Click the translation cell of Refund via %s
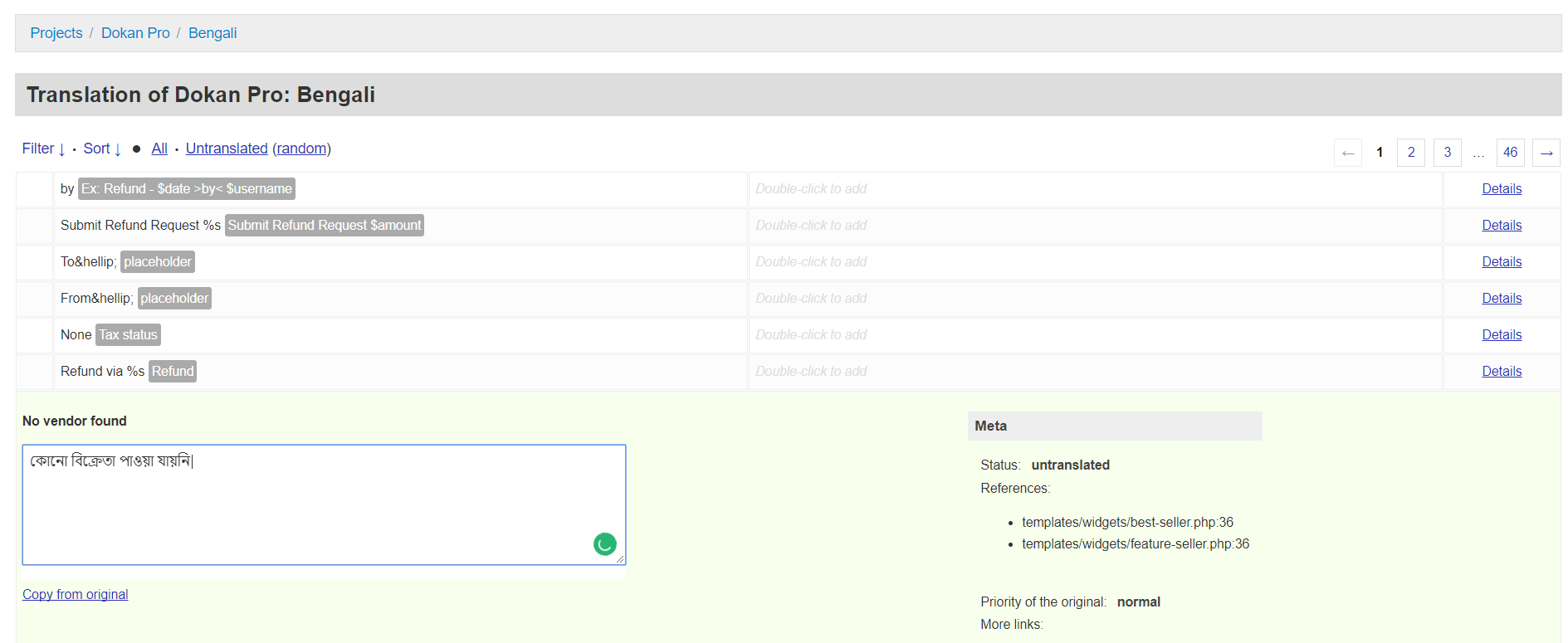 coord(1095,372)
